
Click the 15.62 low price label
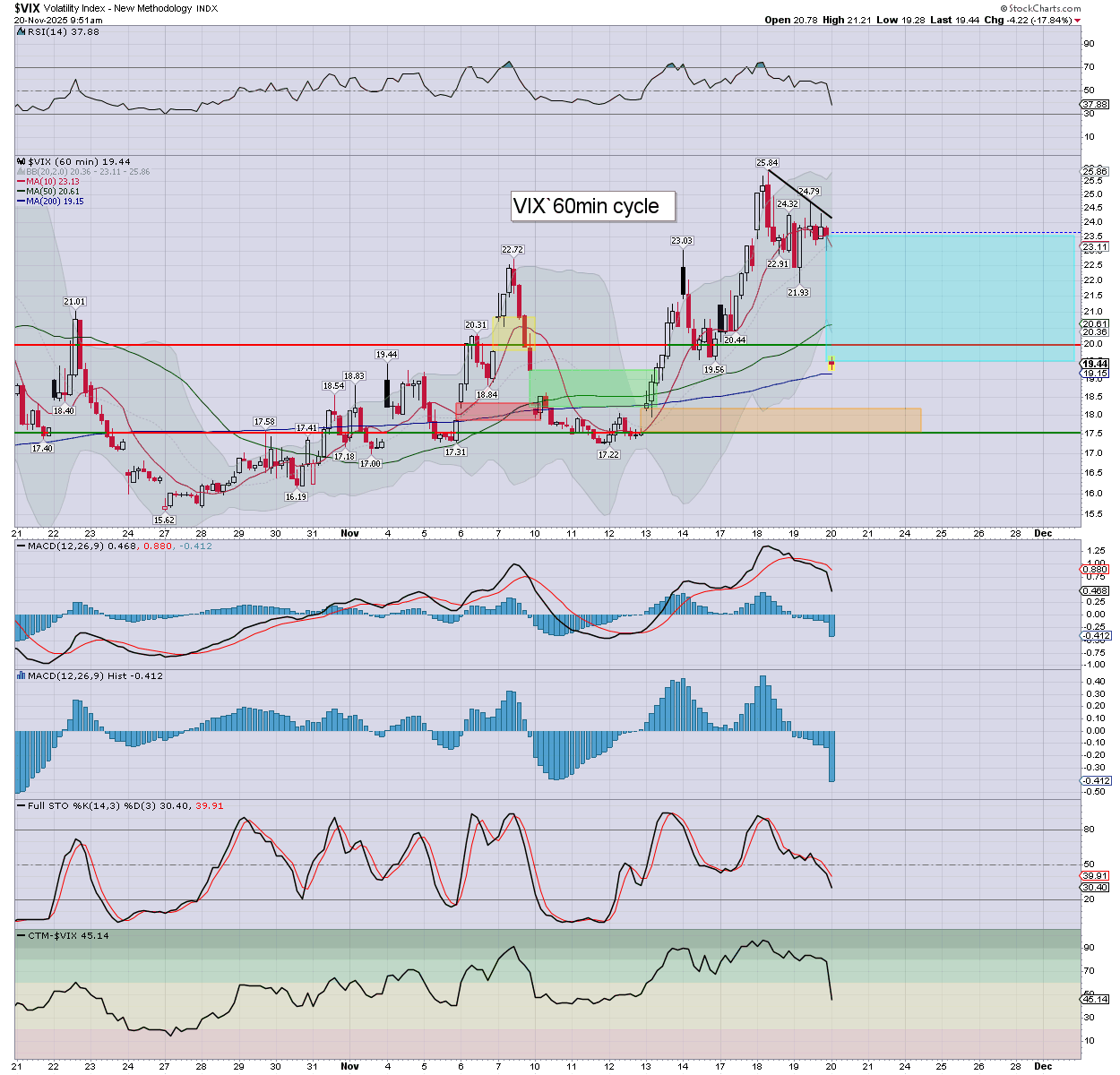(164, 520)
